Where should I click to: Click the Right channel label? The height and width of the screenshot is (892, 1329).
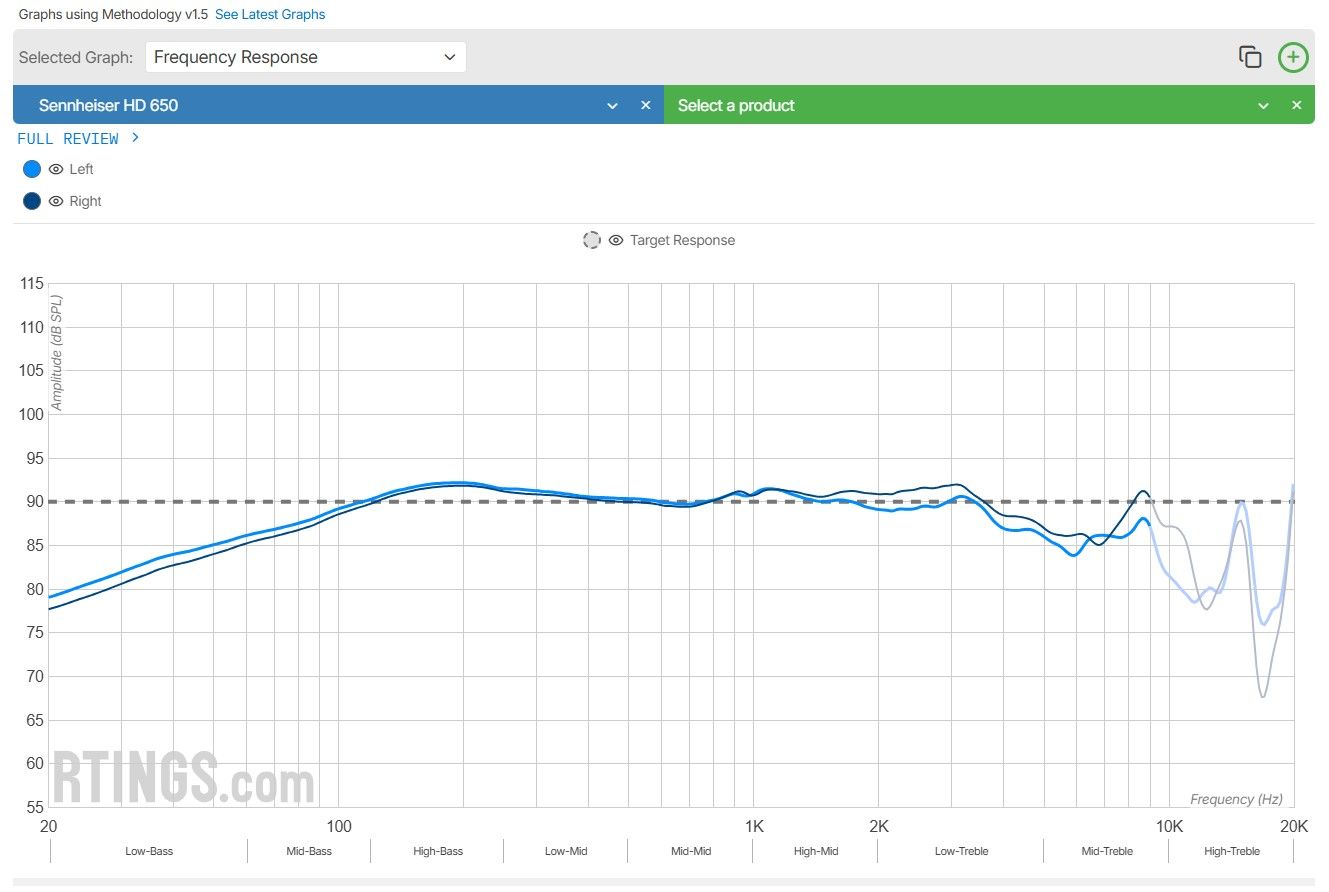(85, 201)
